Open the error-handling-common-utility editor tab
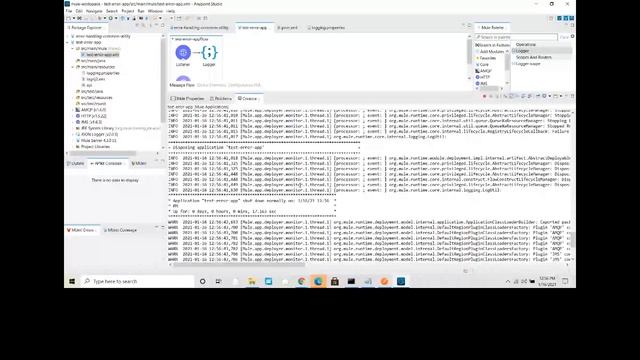The image size is (640, 360). click(x=200, y=28)
